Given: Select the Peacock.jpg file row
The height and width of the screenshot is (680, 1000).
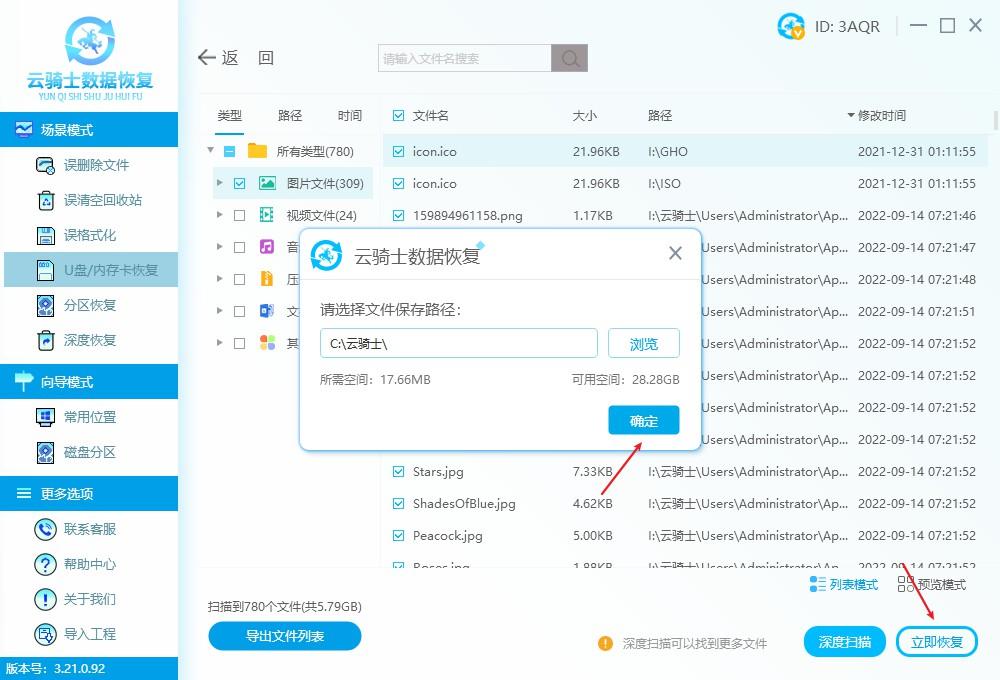Looking at the screenshot, I should pos(685,535).
